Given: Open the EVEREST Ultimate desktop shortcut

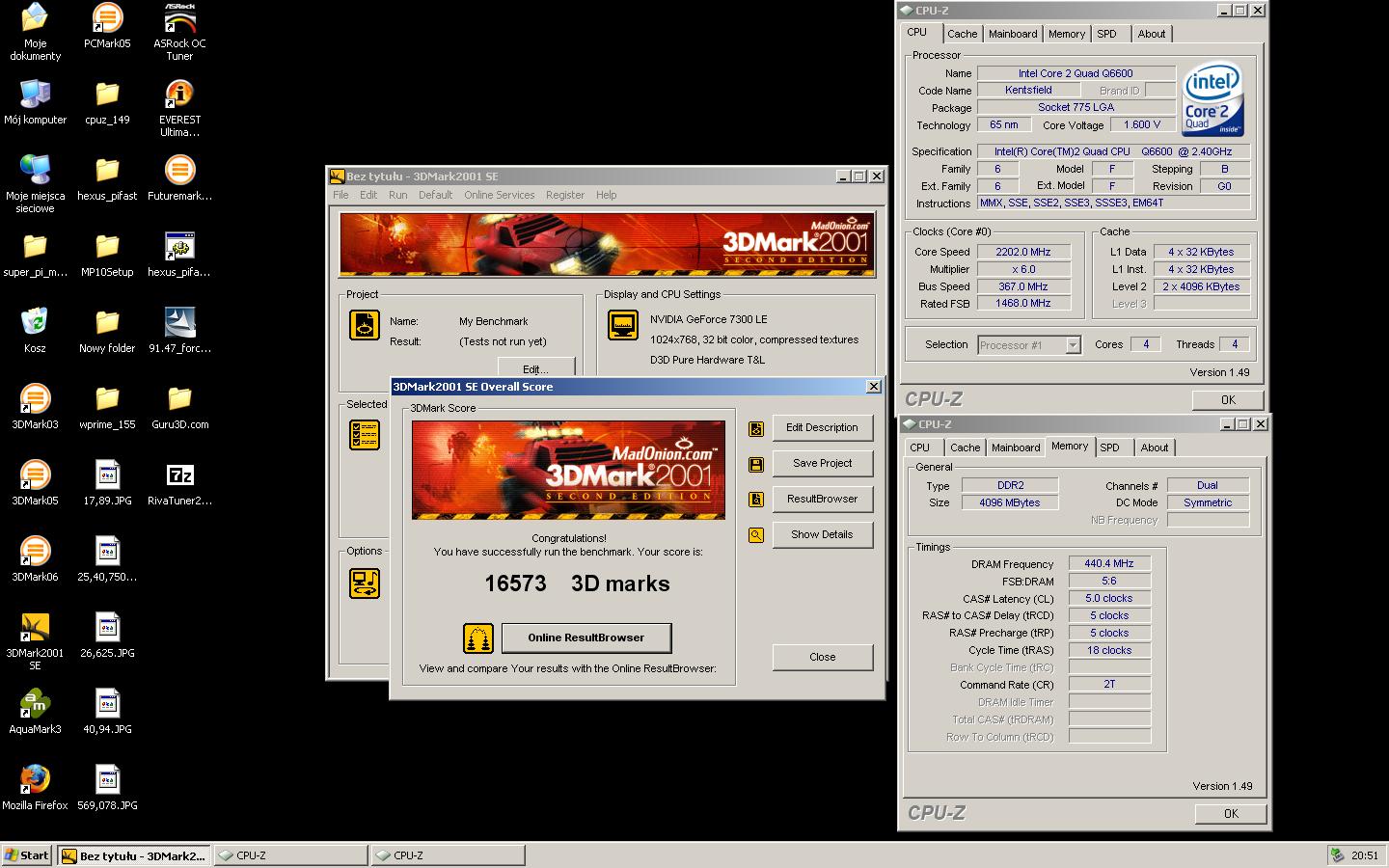Looking at the screenshot, I should pyautogui.click(x=179, y=108).
